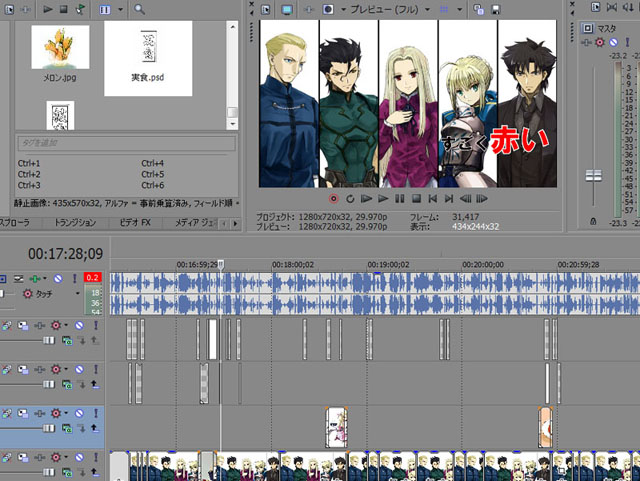This screenshot has width=640, height=481.
Task: Solo the audio track
Action: tap(75, 278)
